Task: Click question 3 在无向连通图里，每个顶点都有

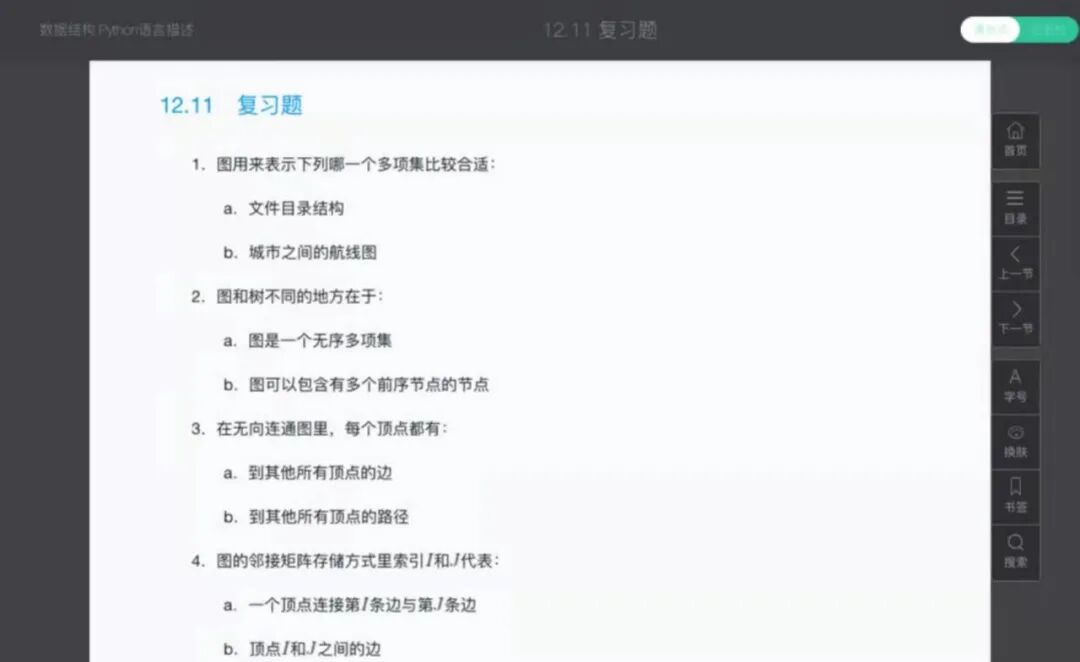Action: point(319,429)
